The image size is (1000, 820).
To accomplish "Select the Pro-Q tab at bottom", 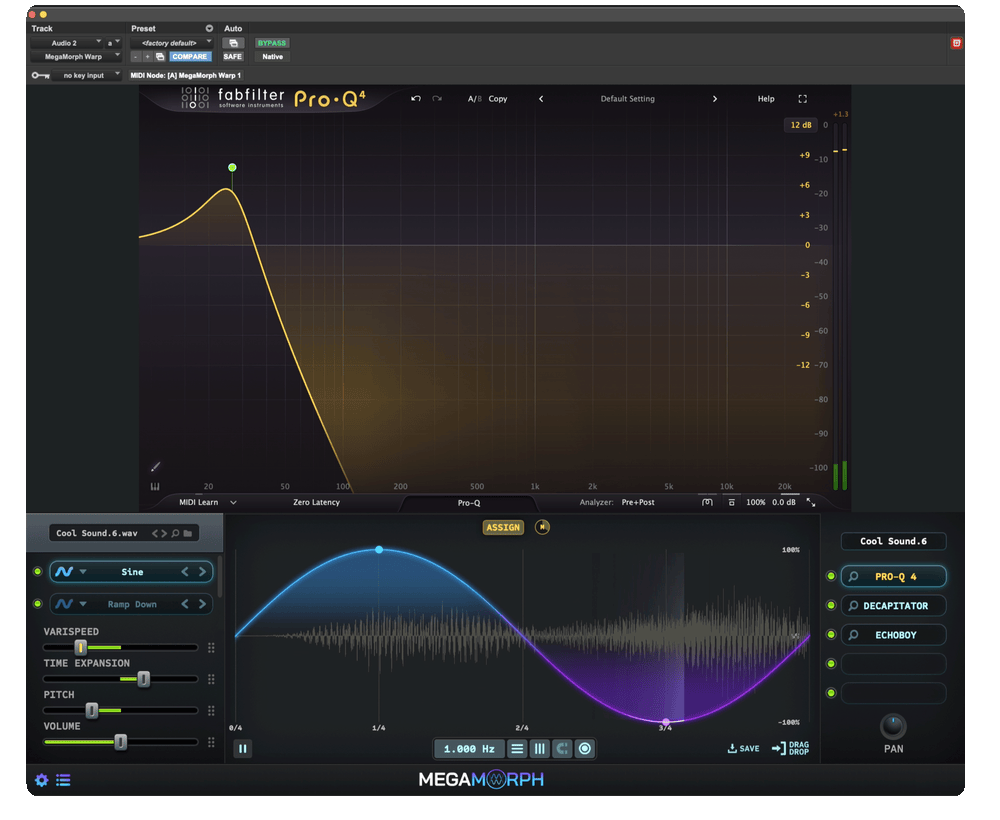I will [x=469, y=503].
